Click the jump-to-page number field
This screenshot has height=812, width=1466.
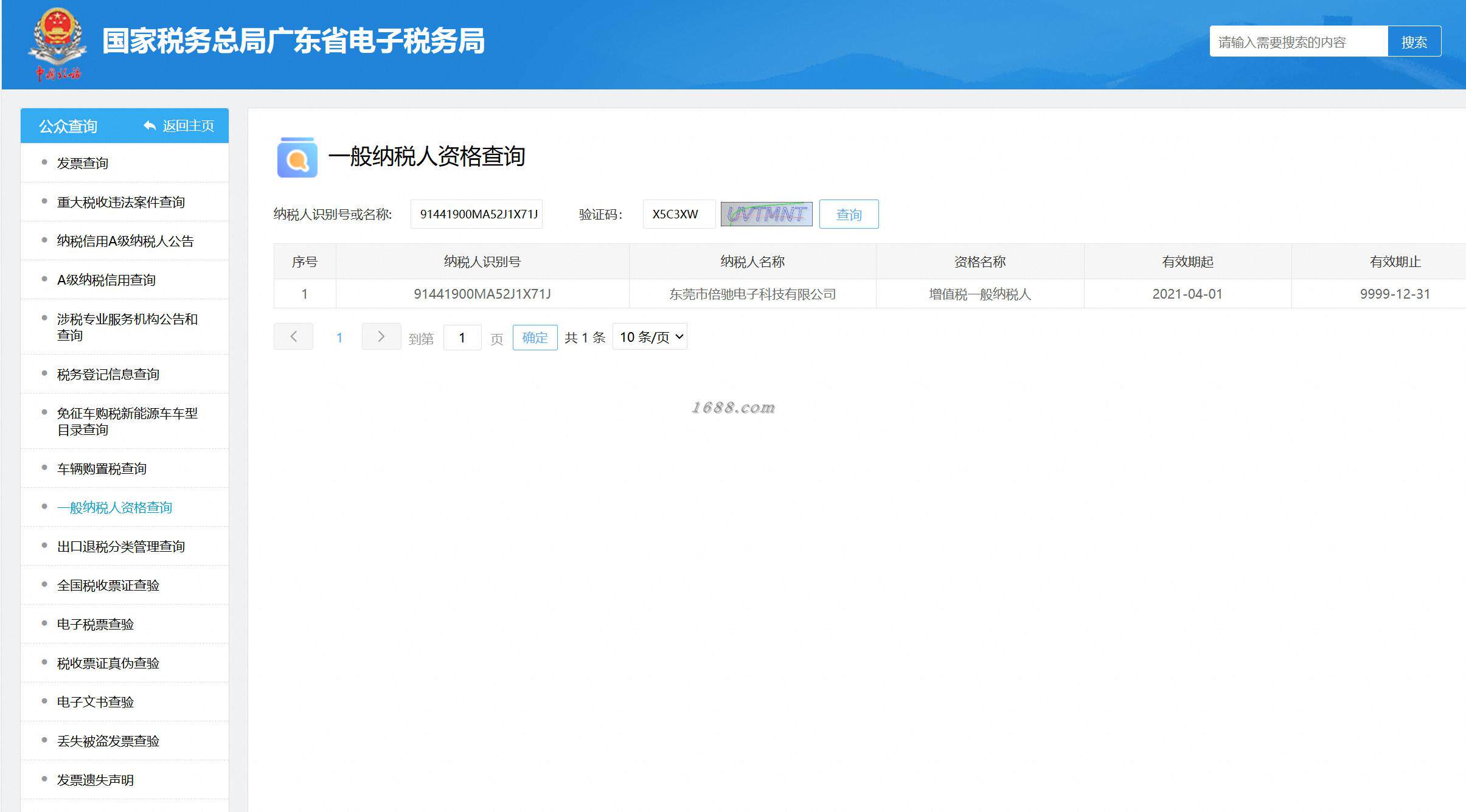tap(462, 338)
